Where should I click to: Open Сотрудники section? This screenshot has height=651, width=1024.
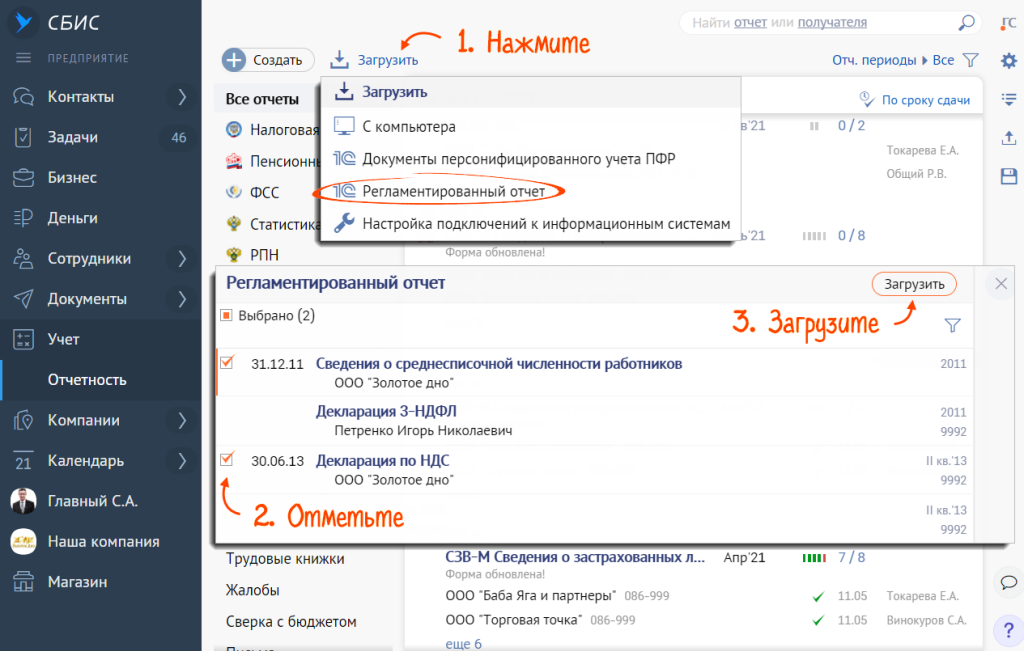point(89,259)
